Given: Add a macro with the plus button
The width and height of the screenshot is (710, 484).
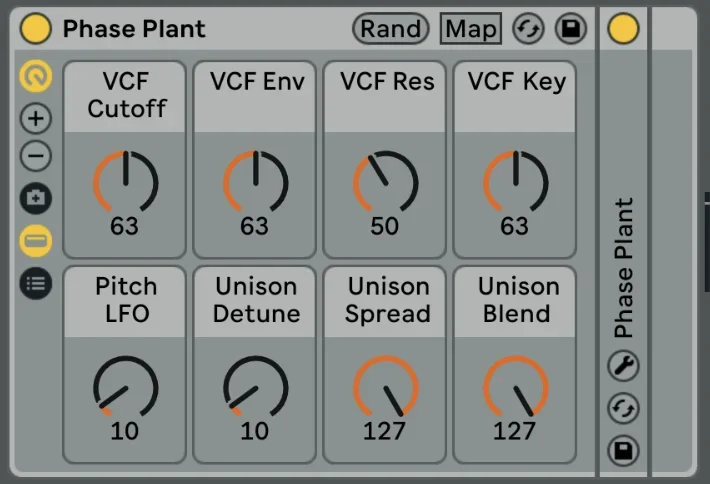Looking at the screenshot, I should click(x=36, y=118).
